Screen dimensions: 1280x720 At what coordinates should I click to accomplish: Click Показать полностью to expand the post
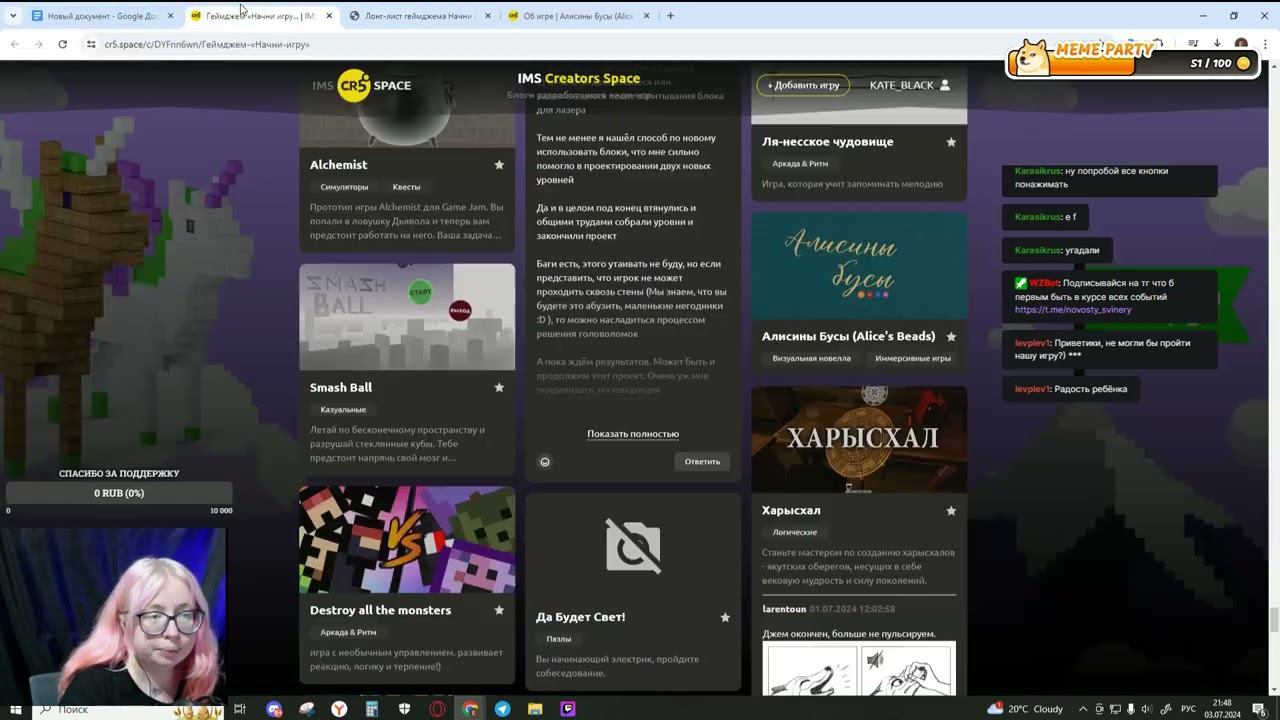633,434
